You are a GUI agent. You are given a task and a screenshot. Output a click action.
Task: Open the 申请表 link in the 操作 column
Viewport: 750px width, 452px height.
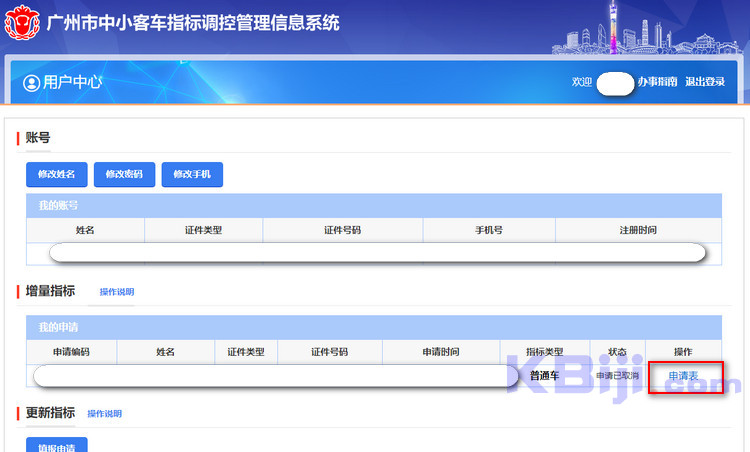684,376
